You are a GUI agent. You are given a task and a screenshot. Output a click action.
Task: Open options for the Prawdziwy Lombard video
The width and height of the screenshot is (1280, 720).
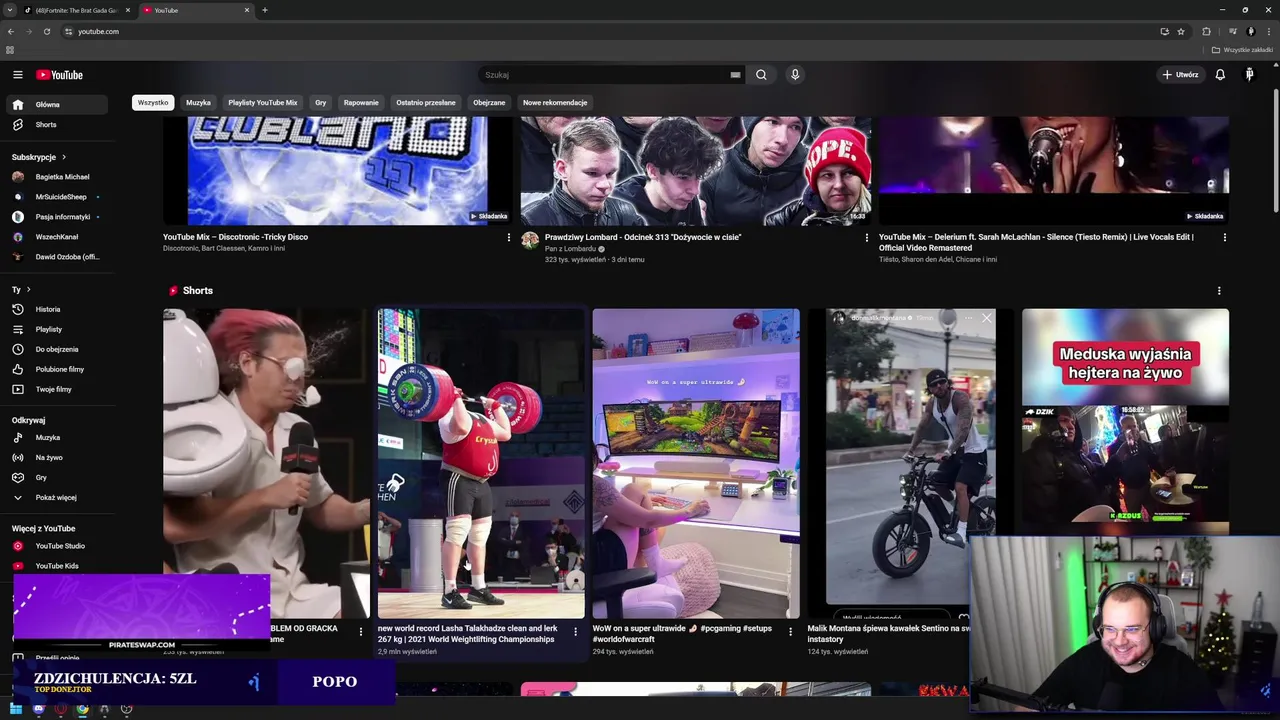click(x=866, y=238)
